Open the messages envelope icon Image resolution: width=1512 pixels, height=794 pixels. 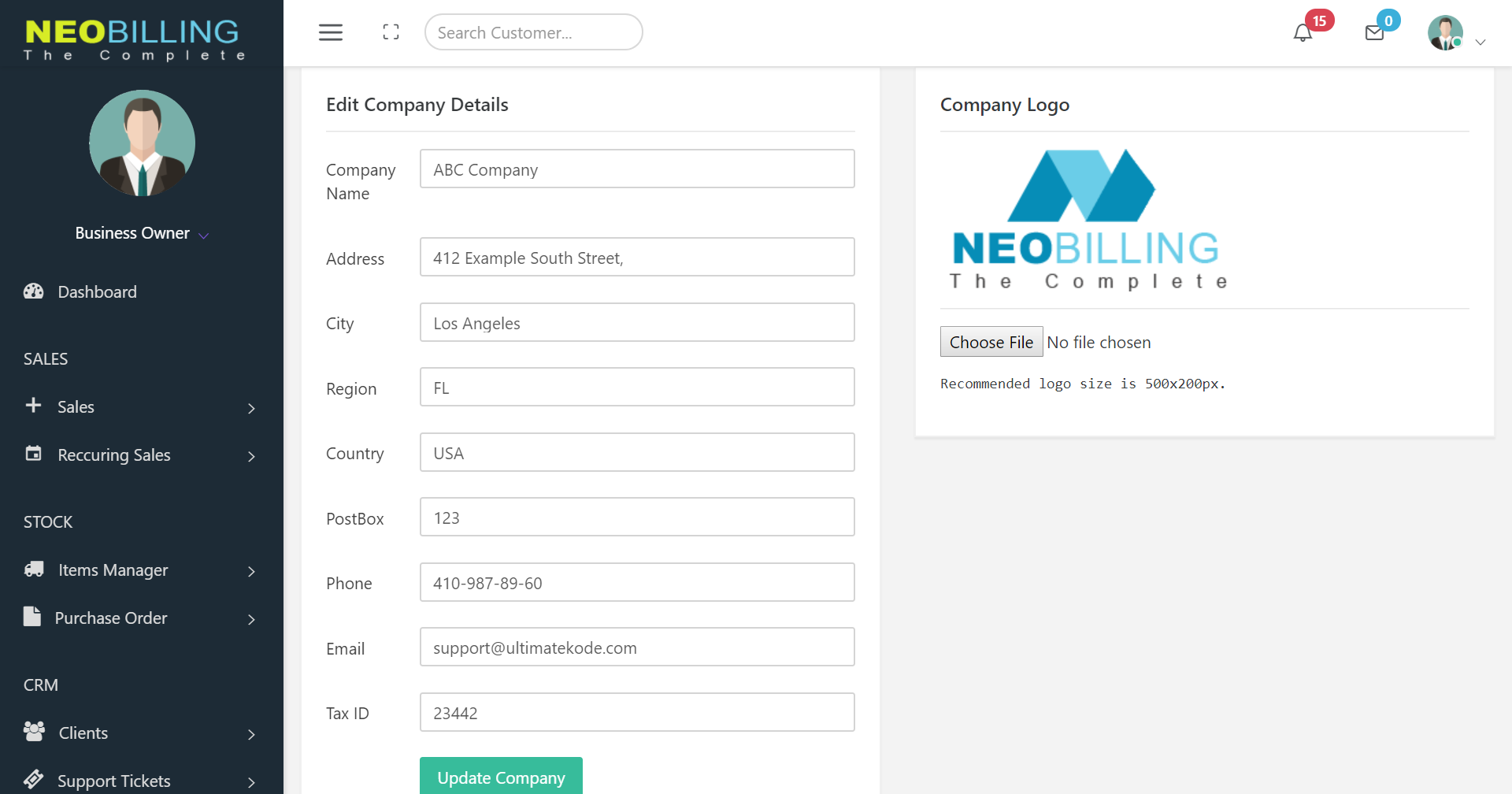coord(1374,33)
